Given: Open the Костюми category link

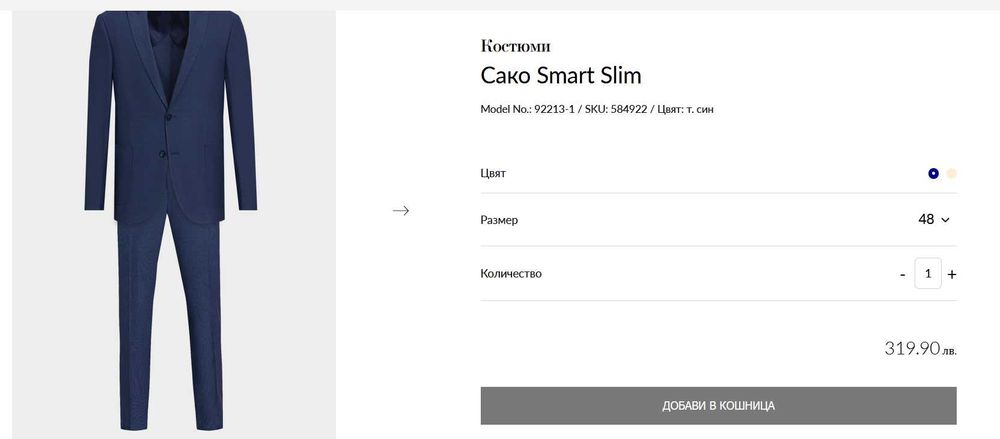Looking at the screenshot, I should coord(515,46).
